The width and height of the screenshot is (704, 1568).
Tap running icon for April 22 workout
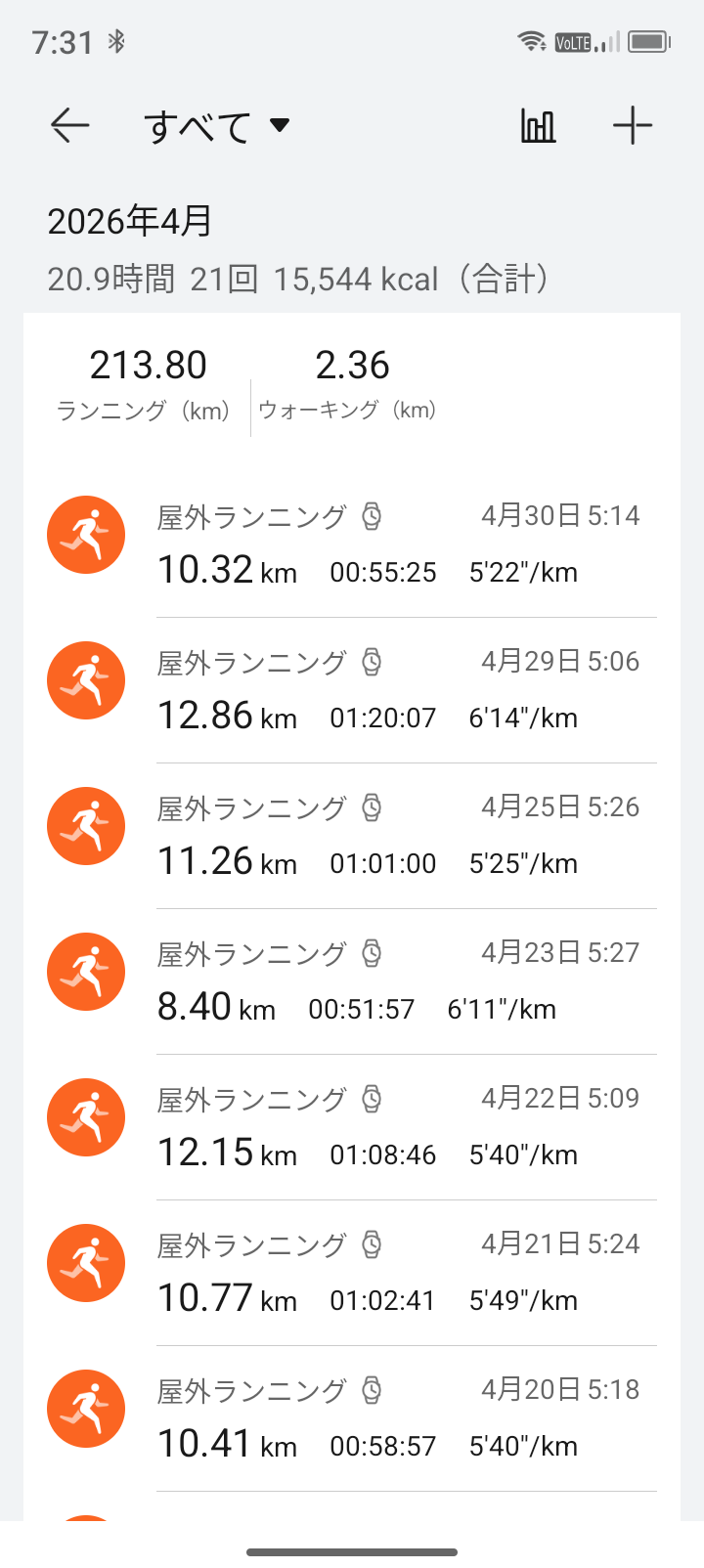[86, 1117]
